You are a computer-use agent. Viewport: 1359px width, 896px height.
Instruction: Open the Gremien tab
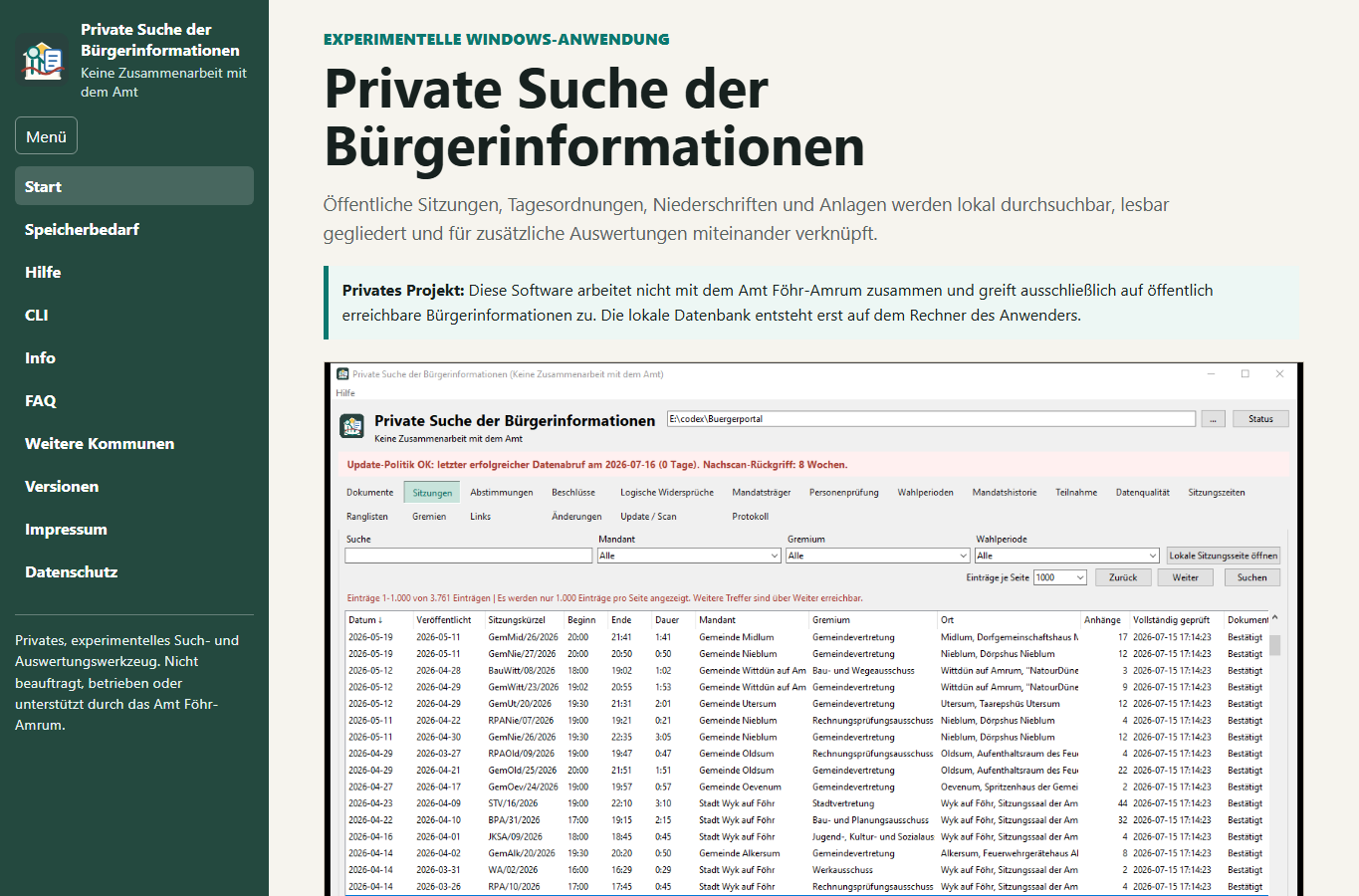coord(429,517)
